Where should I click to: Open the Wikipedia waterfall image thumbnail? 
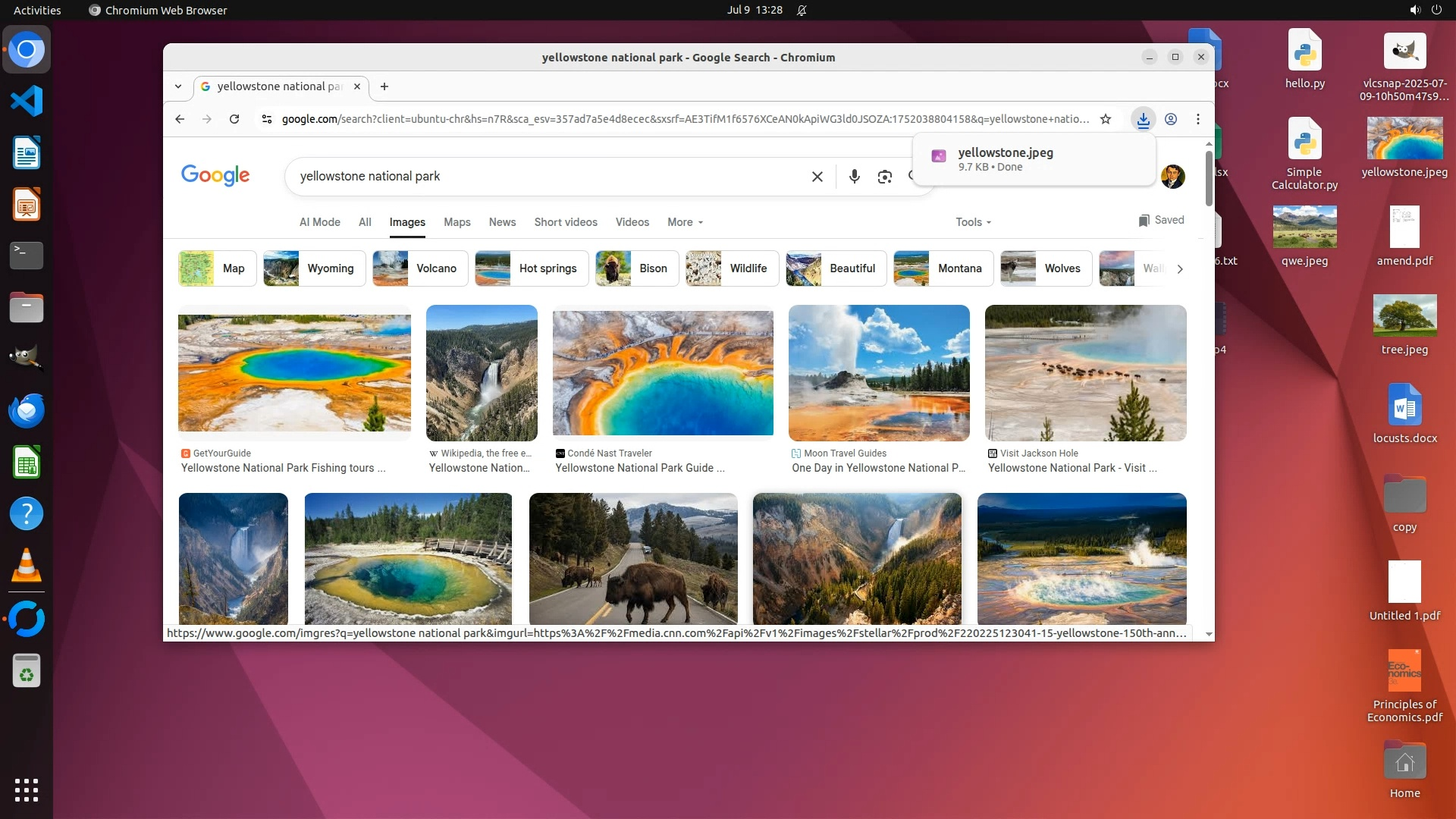[482, 372]
